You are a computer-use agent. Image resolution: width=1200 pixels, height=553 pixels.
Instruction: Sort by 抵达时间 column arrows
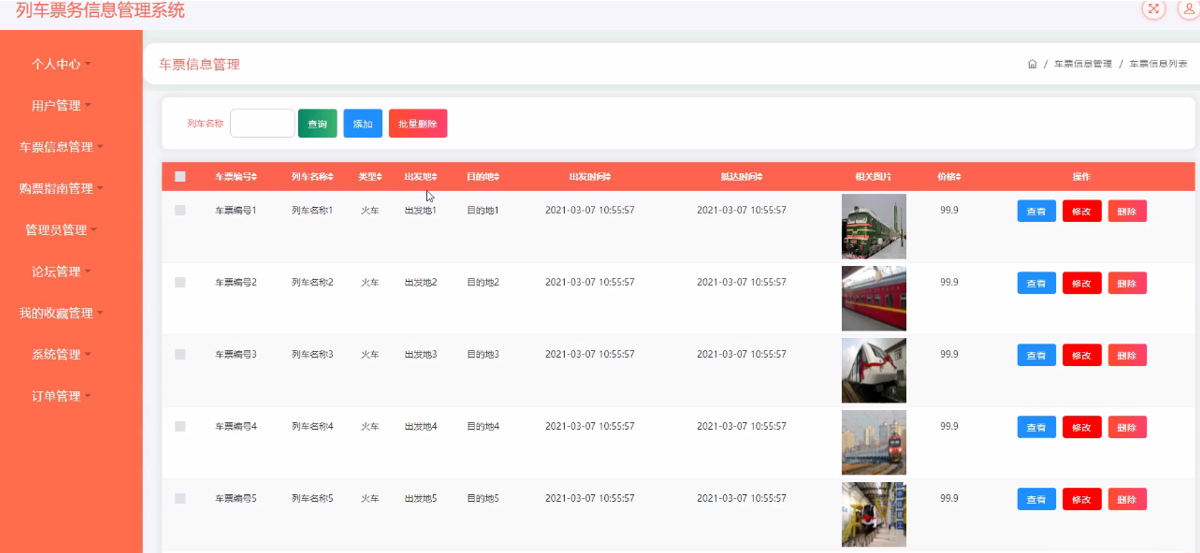pyautogui.click(x=759, y=177)
